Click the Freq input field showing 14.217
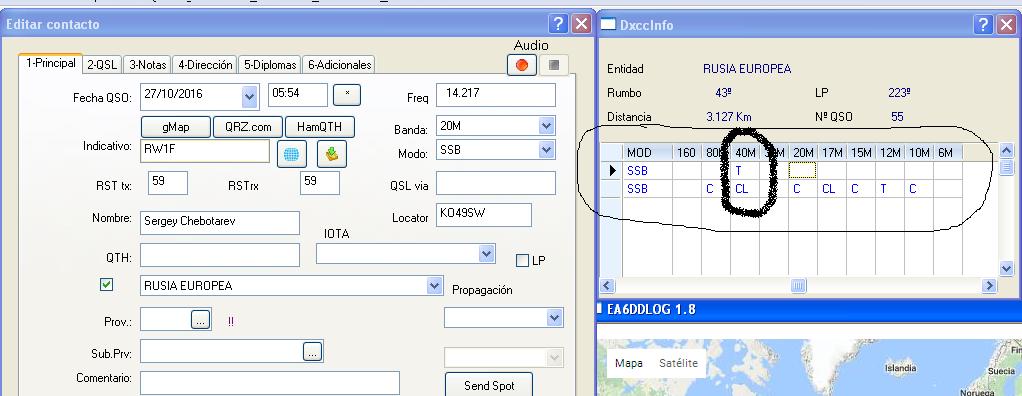Screen dimensions: 1022x396 496,94
